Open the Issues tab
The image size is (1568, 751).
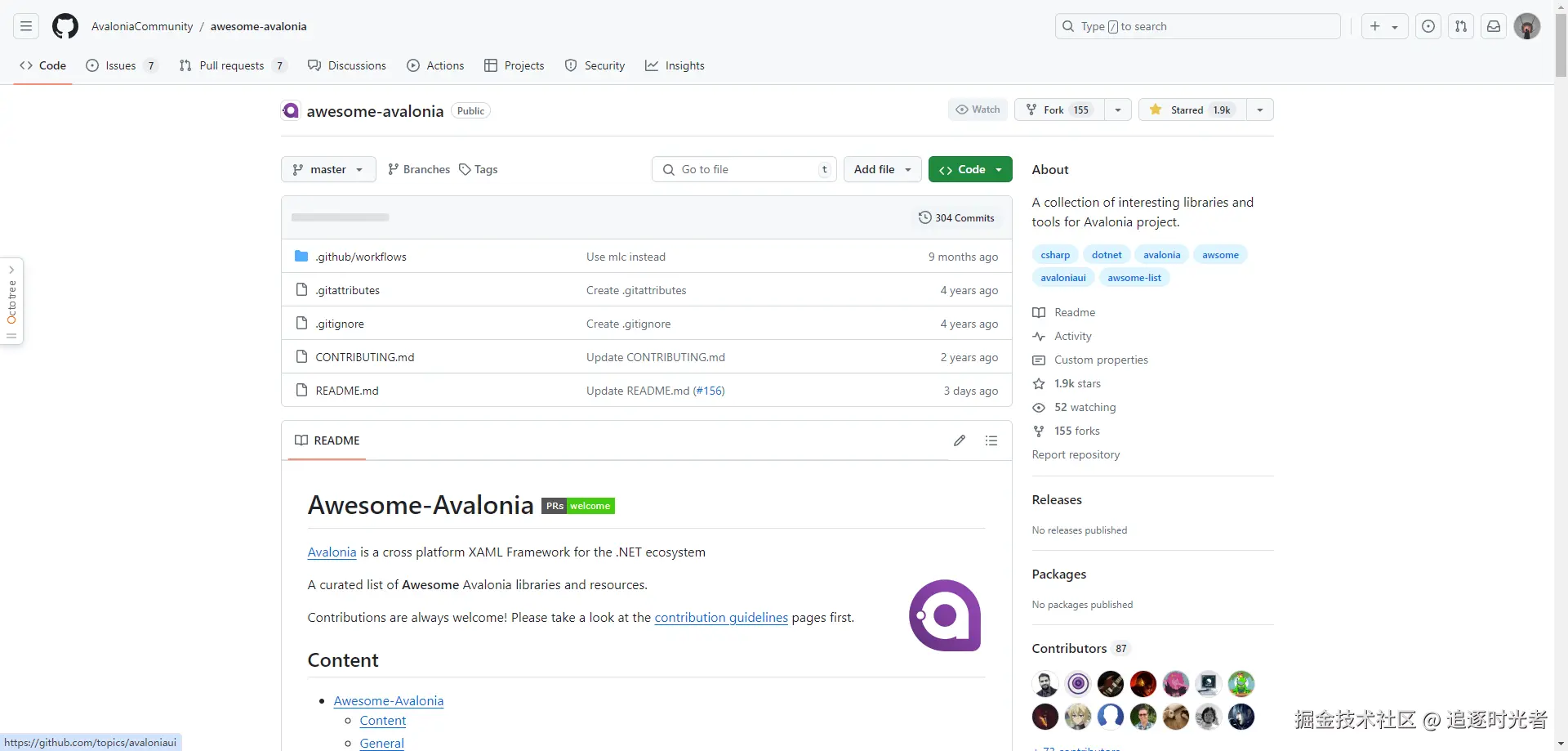(x=122, y=65)
